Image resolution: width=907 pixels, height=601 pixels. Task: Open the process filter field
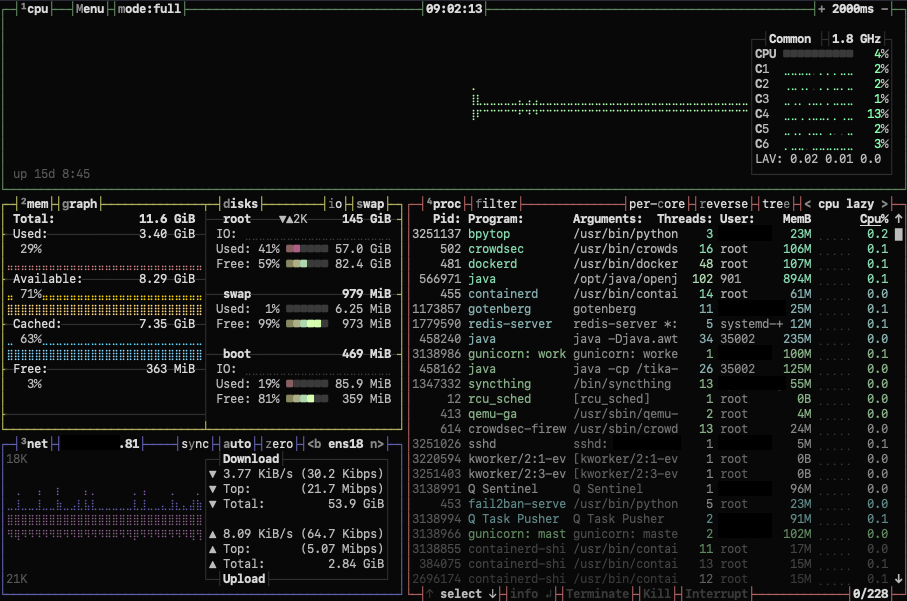497,203
